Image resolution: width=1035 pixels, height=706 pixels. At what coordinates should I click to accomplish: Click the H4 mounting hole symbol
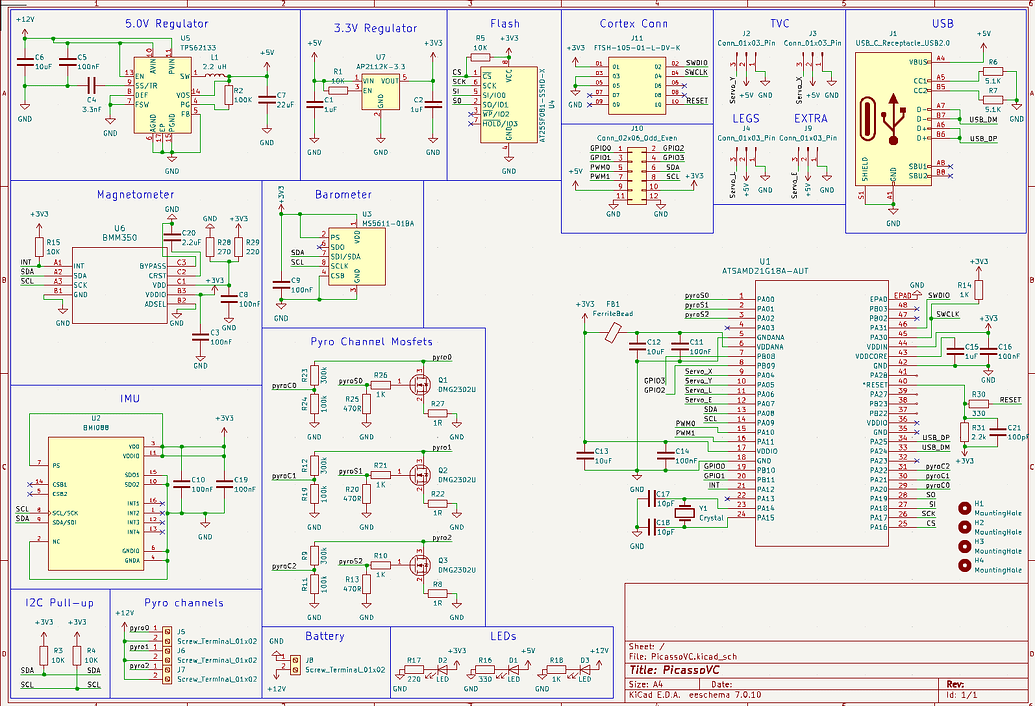coord(965,565)
